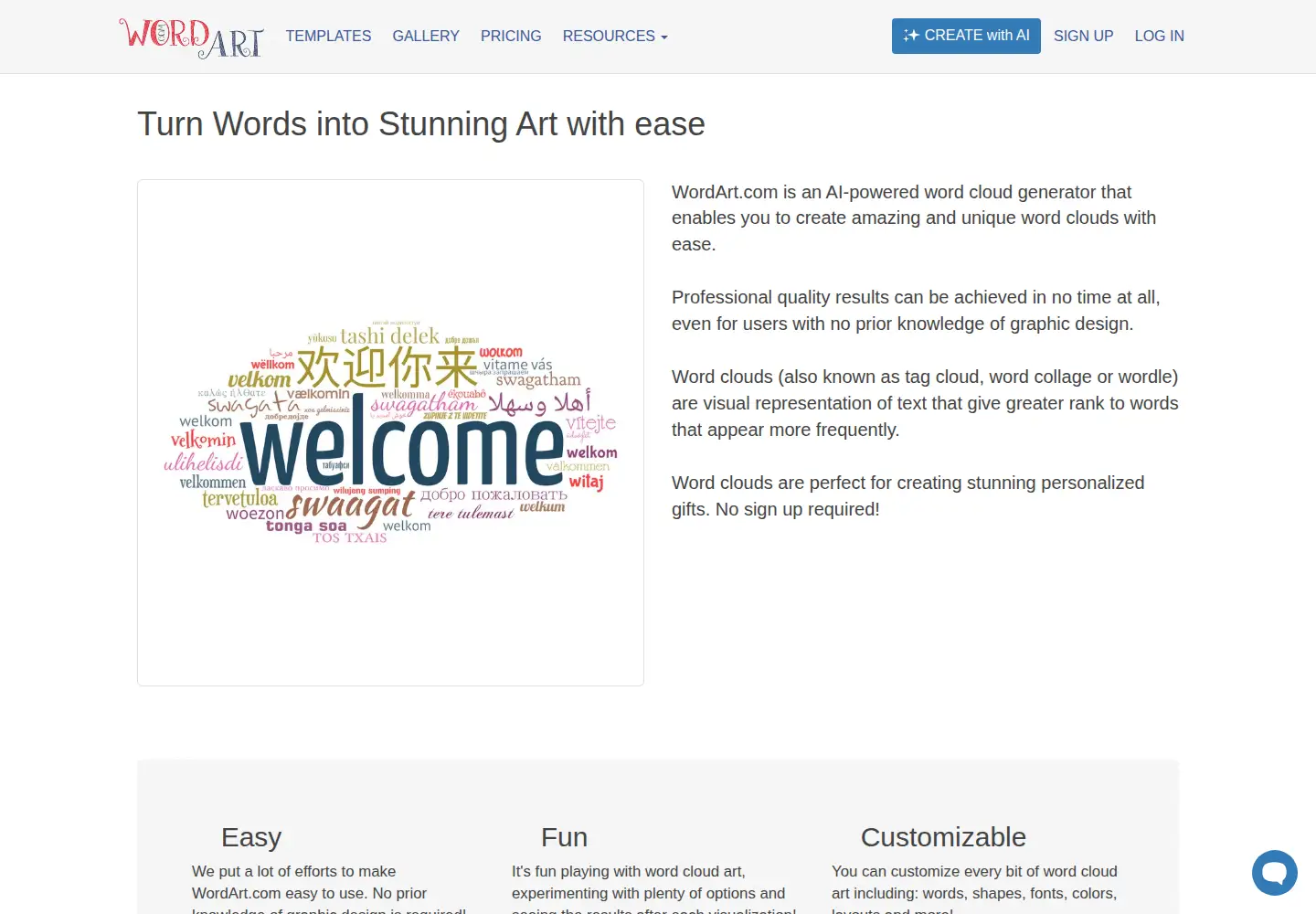The width and height of the screenshot is (1316, 914).
Task: Click the welcome word cloud image
Action: click(x=390, y=432)
